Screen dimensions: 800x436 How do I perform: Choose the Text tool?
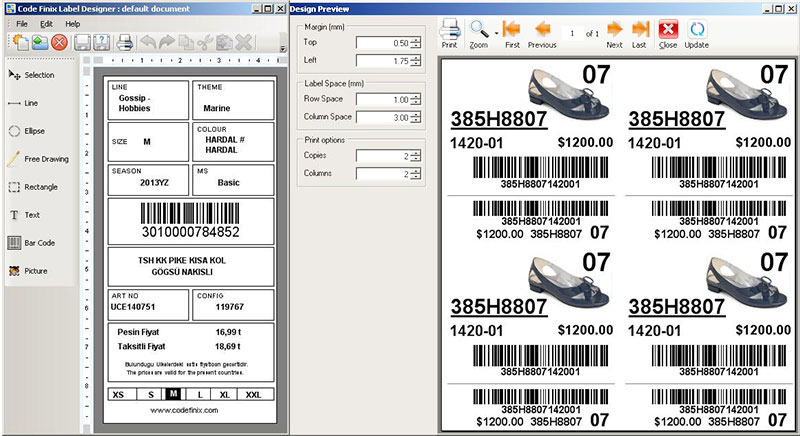24,215
